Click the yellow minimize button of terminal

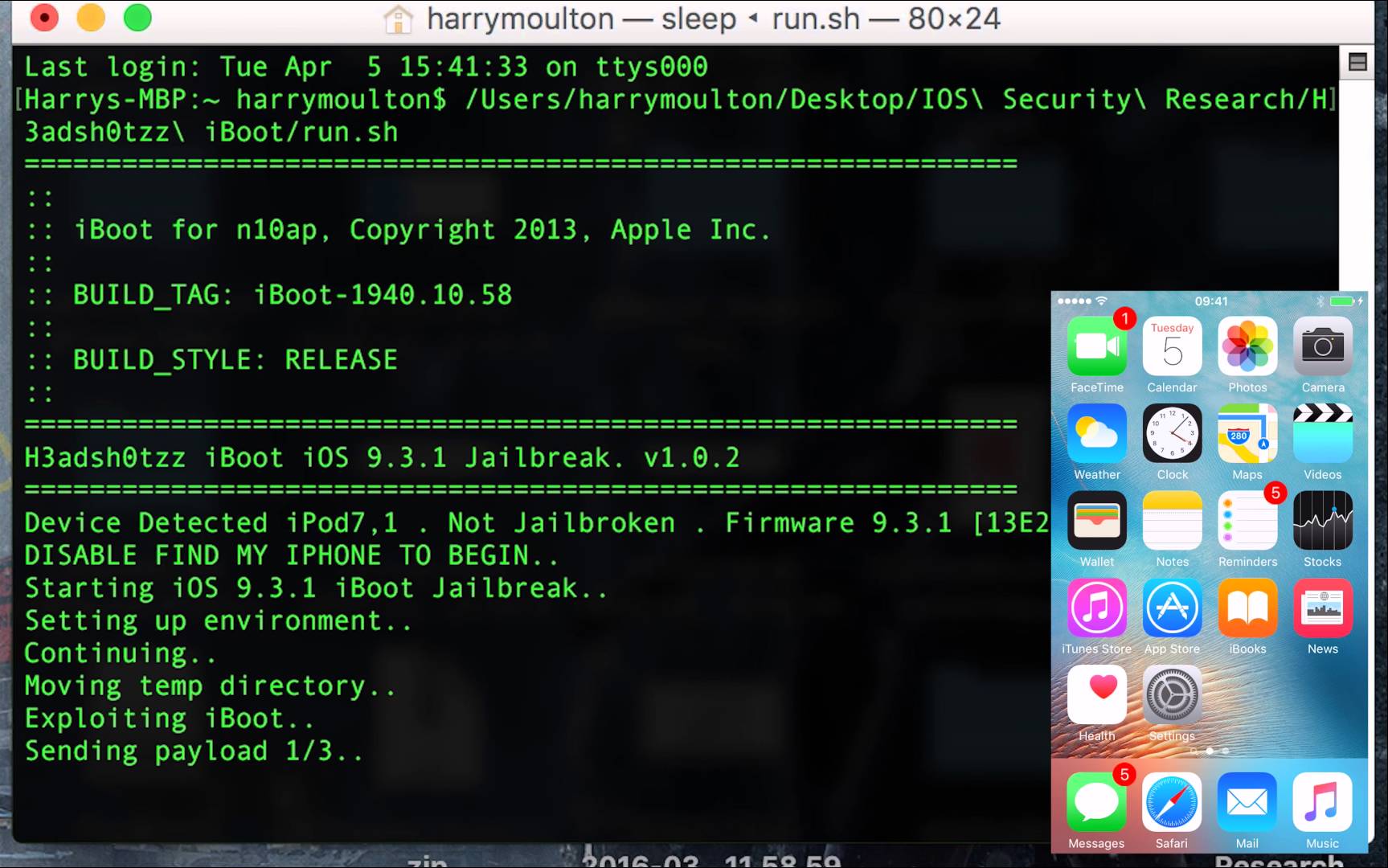91,18
